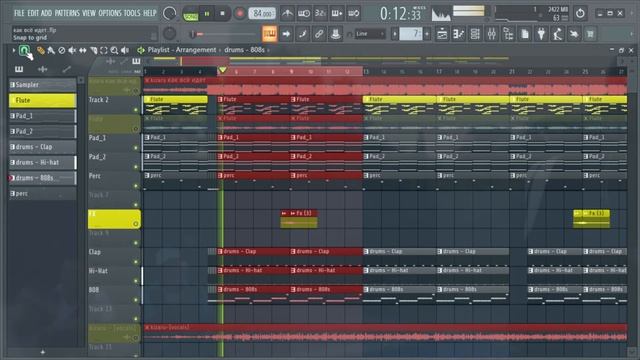Mute the Pad_1 track green dot
The width and height of the screenshot is (640, 360).
[136, 148]
